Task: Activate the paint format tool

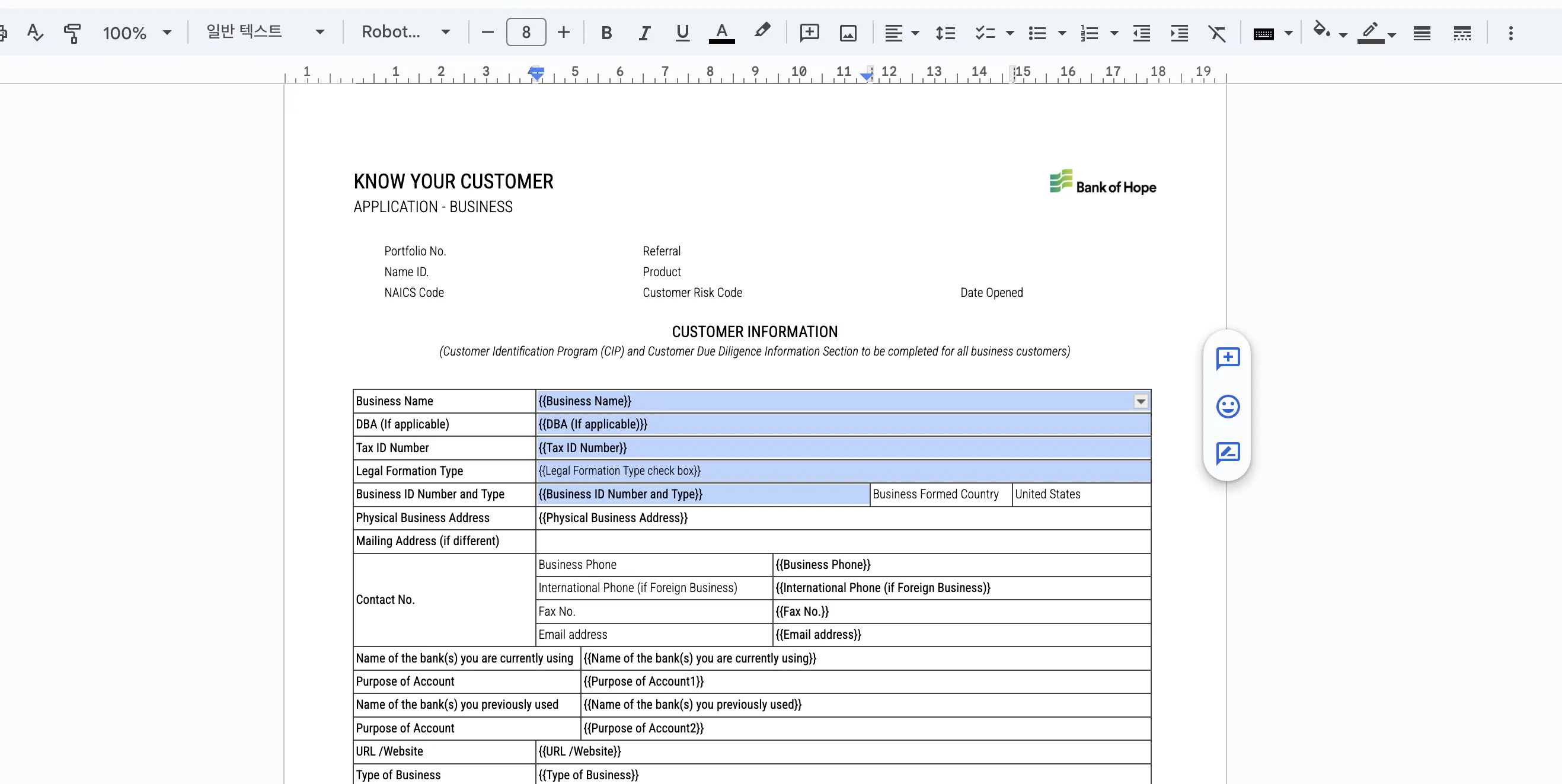Action: pyautogui.click(x=72, y=33)
